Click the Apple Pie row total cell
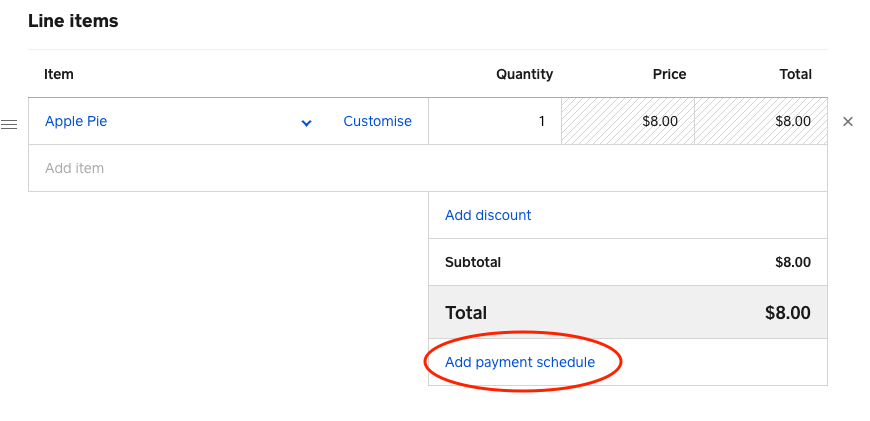870x421 pixels. (760, 121)
